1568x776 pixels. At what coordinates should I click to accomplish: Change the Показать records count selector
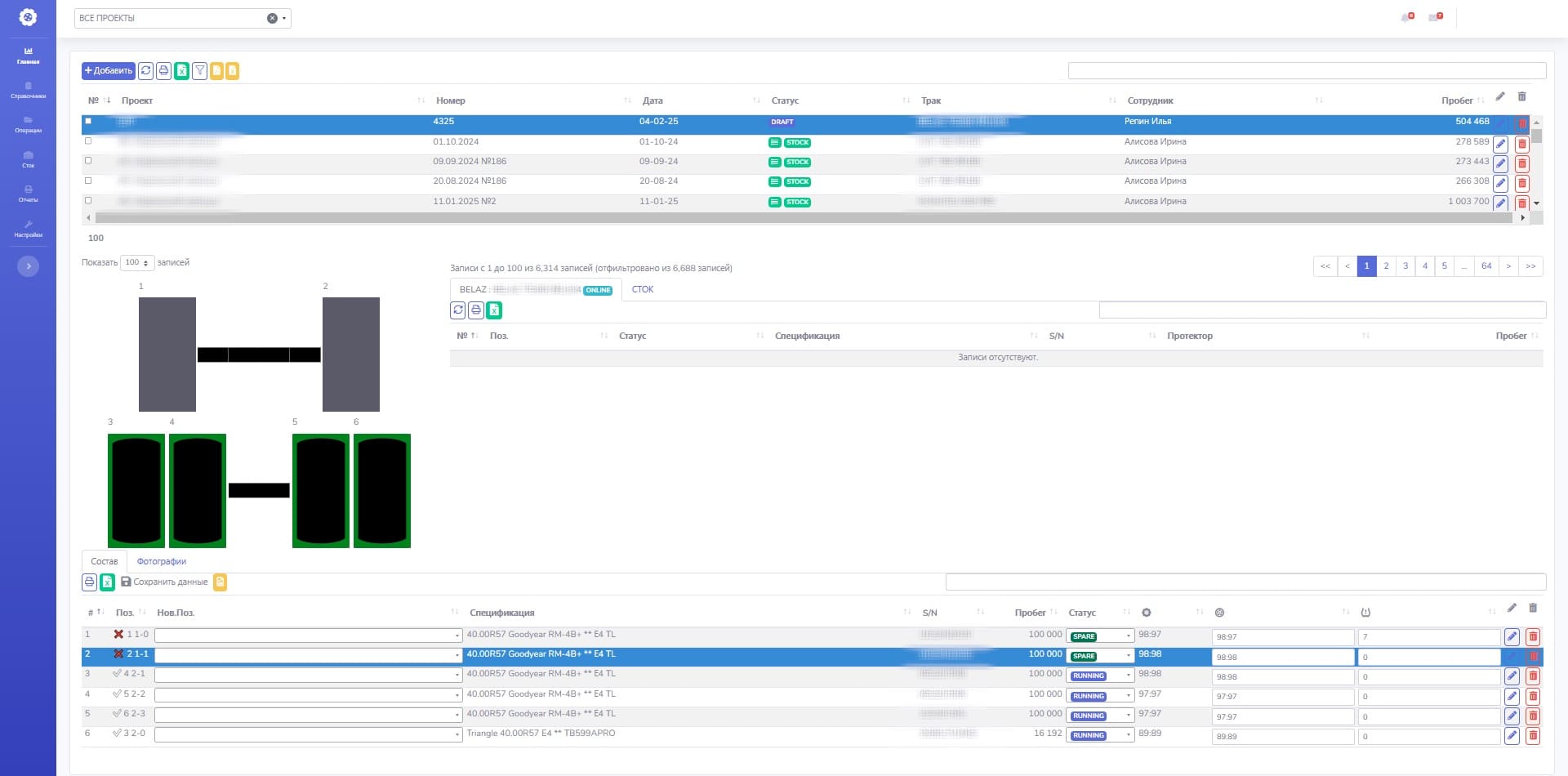[x=136, y=262]
